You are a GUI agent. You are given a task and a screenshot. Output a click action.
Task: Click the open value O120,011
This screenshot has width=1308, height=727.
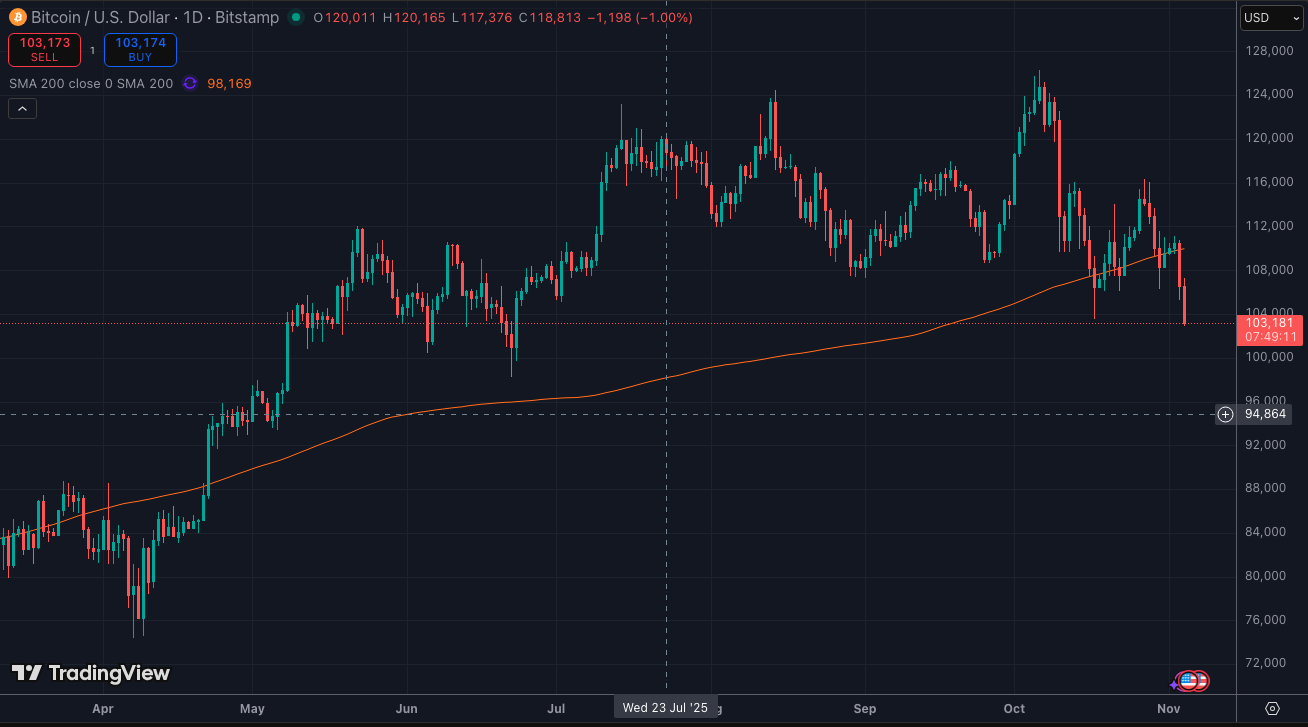pos(347,17)
